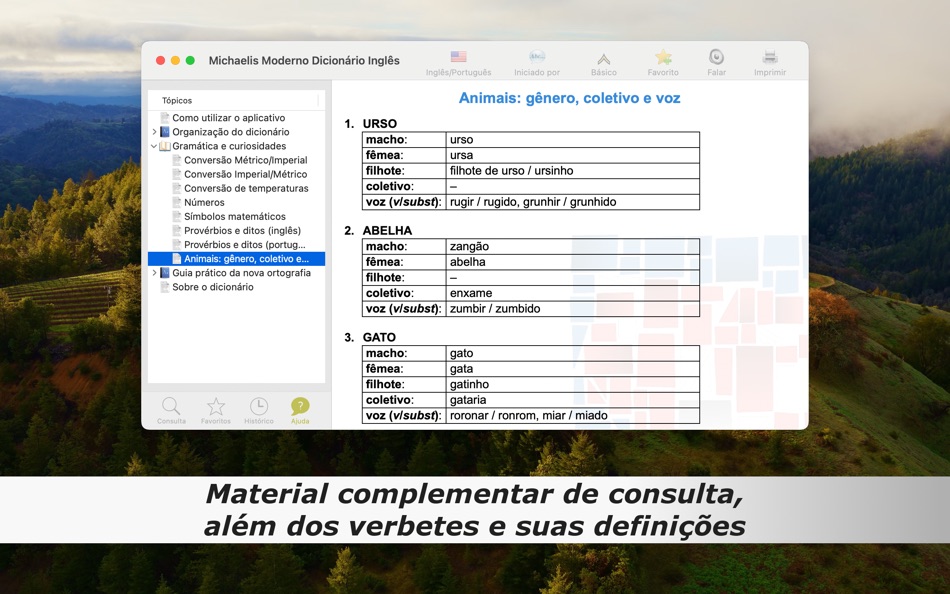The image size is (950, 594).
Task: Click the cell 'gatinho'
Action: click(573, 384)
